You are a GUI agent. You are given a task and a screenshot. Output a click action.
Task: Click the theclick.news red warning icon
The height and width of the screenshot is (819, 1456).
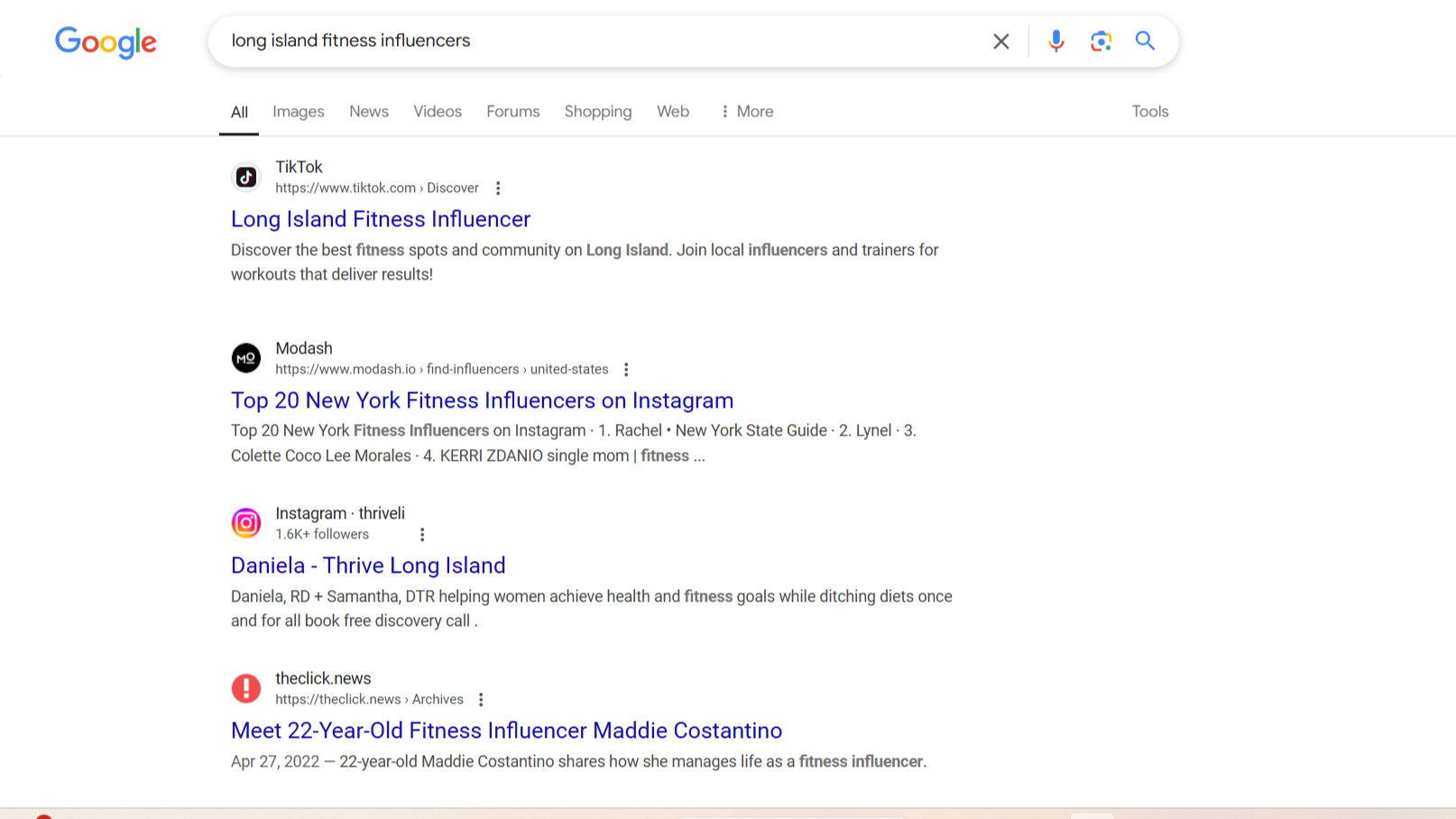click(246, 688)
